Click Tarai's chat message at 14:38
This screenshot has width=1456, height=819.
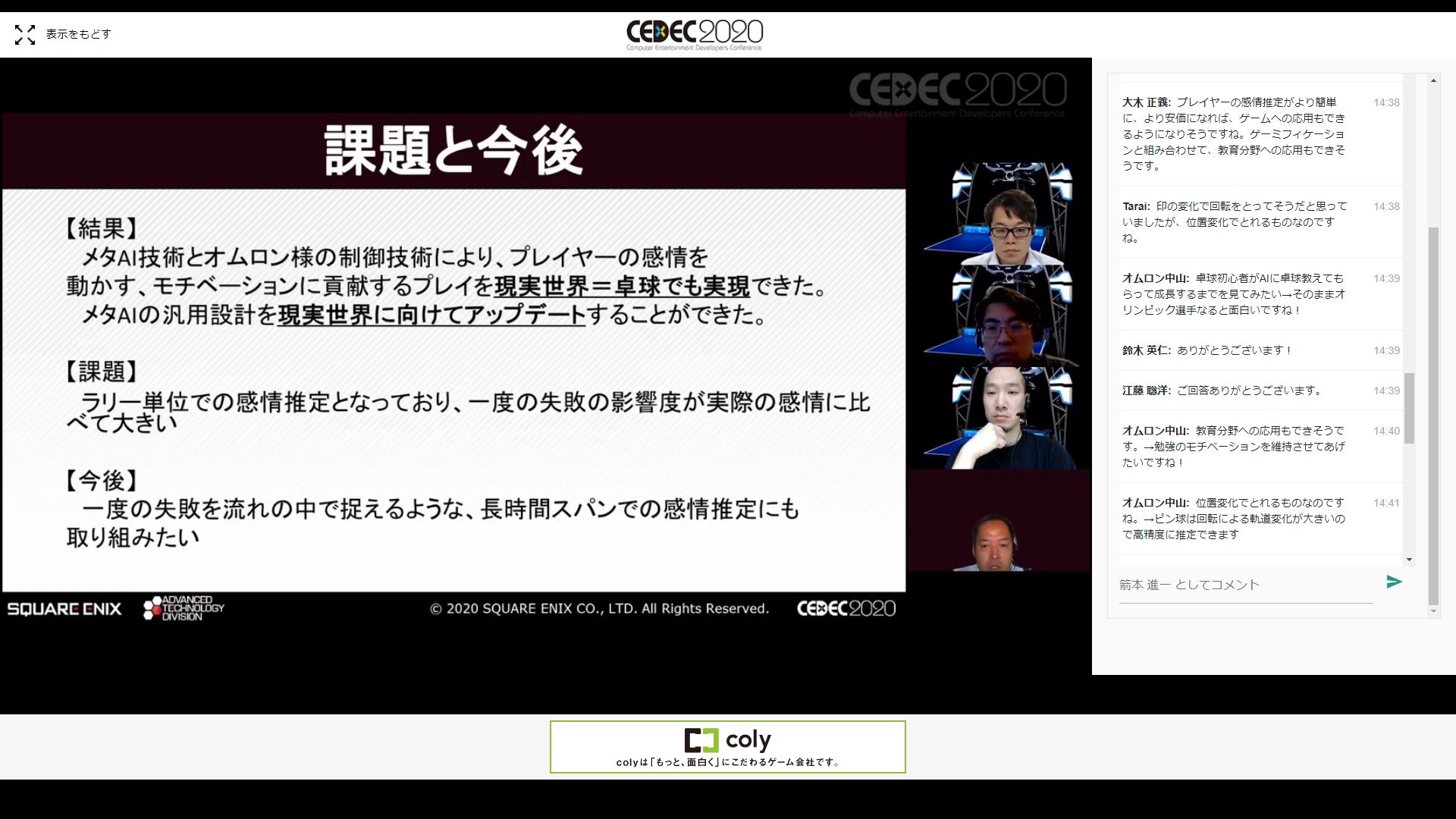(1234, 221)
